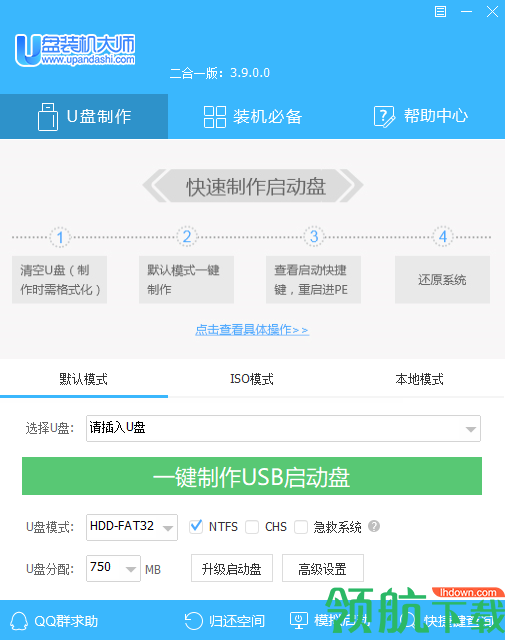Close the U盘装机大师 window
The image size is (505, 640).
coord(492,11)
